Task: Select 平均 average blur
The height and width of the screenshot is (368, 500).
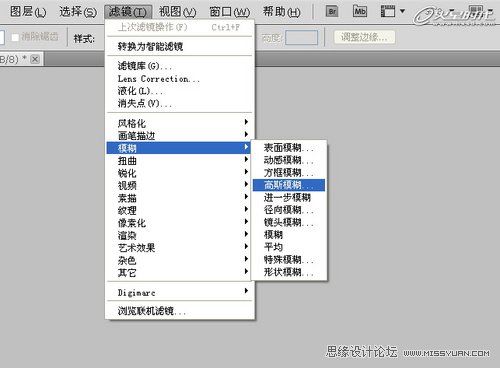Action: pyautogui.click(x=289, y=247)
